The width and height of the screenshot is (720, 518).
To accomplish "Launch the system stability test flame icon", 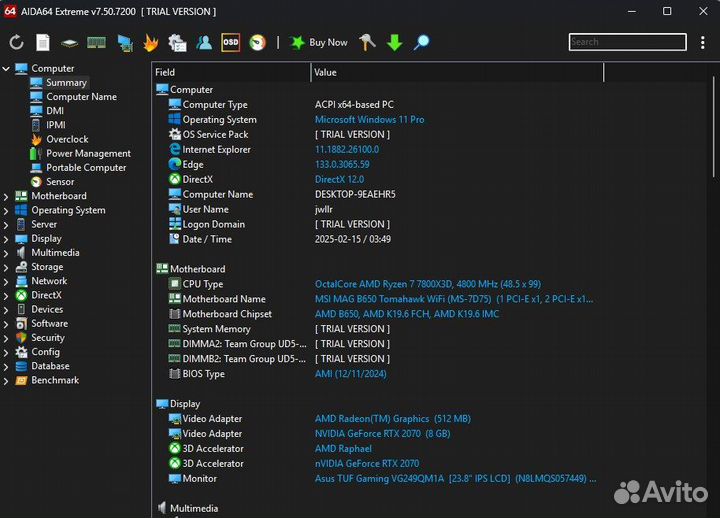I will coord(151,42).
